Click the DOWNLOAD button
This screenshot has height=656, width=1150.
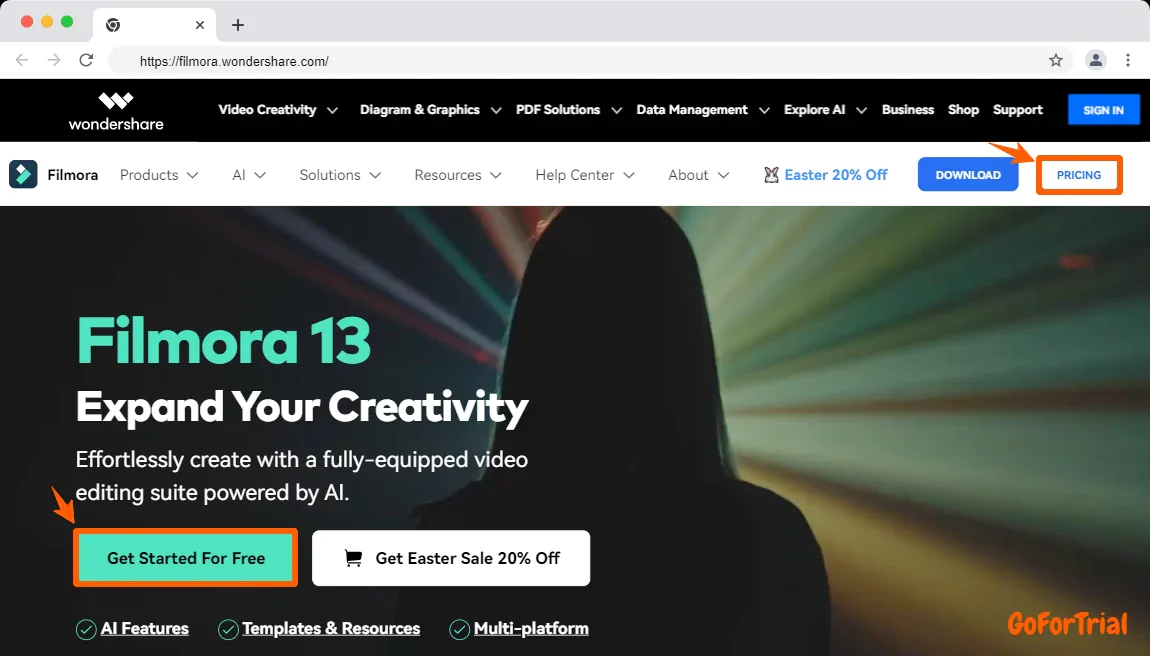pyautogui.click(x=968, y=175)
